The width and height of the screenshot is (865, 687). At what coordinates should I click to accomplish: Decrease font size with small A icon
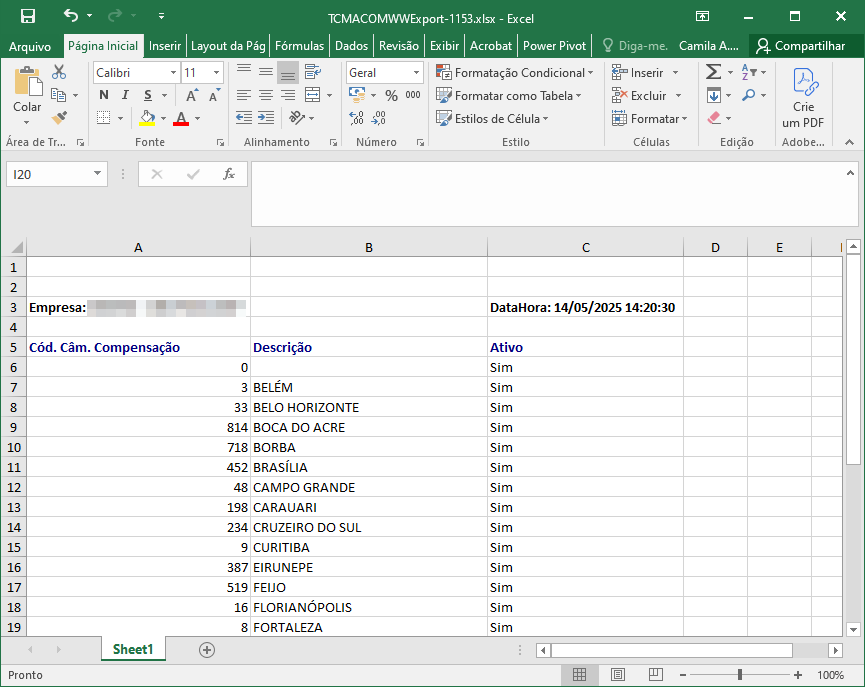tap(214, 95)
